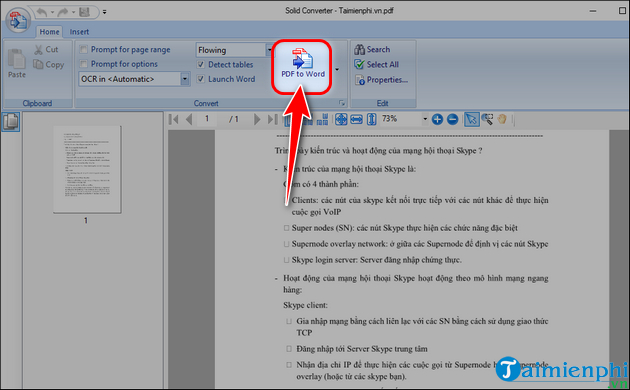Minimize the Solid Converter window
Image resolution: width=630 pixels, height=390 pixels.
click(593, 11)
